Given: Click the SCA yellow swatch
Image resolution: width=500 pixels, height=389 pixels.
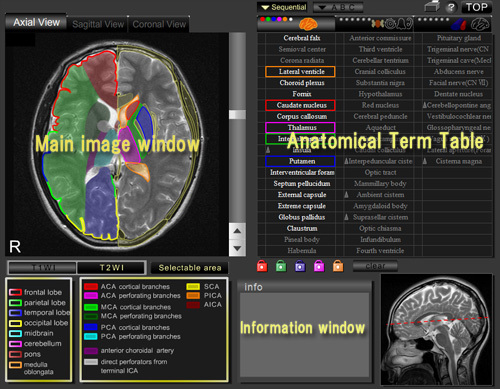Looking at the screenshot, I should tap(193, 287).
